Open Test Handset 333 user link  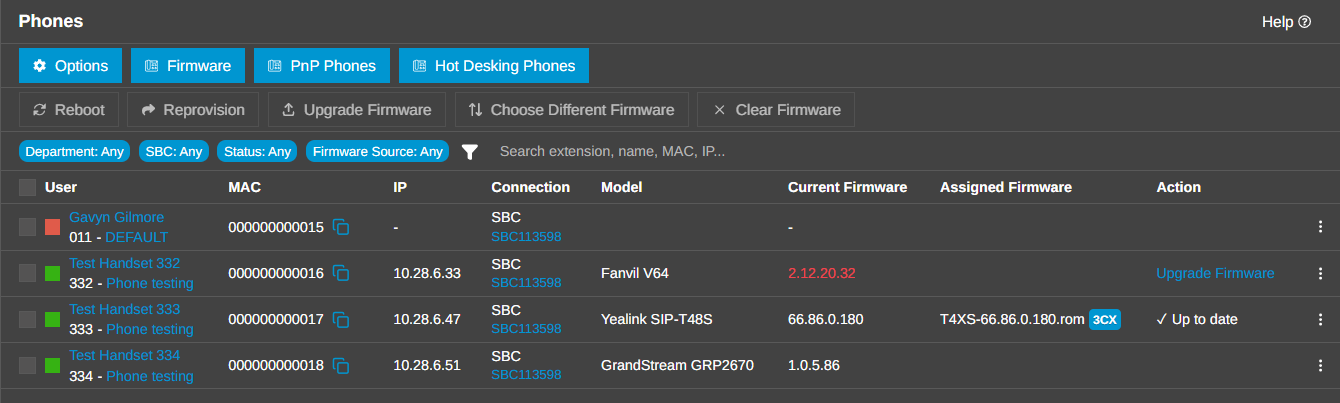pyautogui.click(x=124, y=309)
